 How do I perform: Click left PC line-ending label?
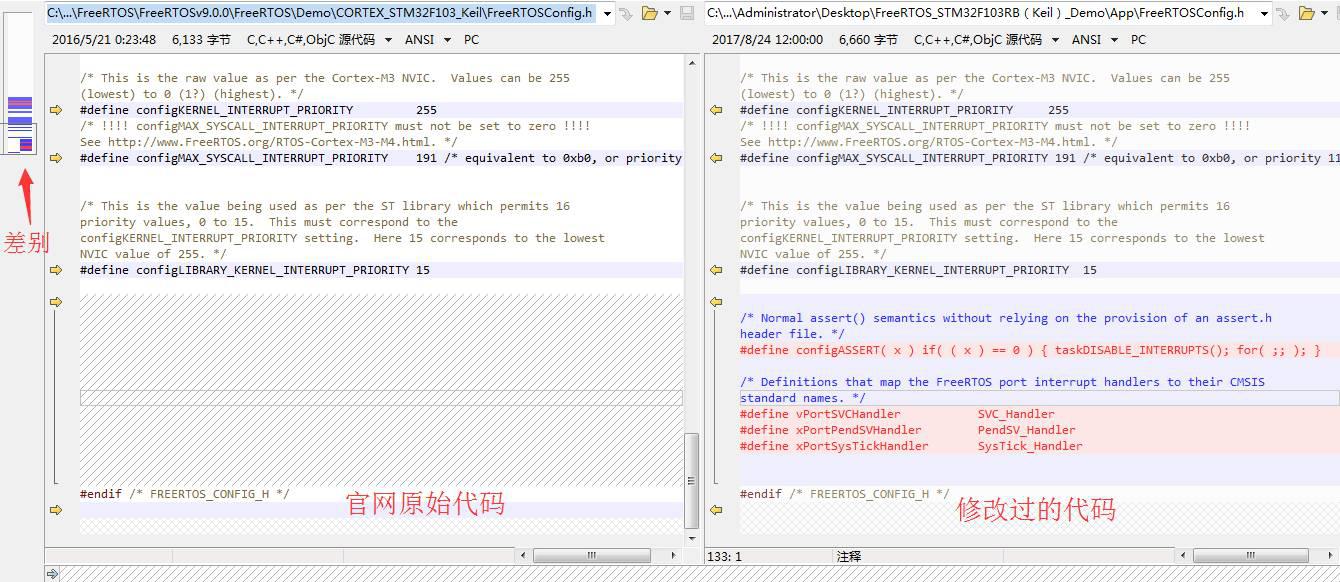(x=472, y=40)
